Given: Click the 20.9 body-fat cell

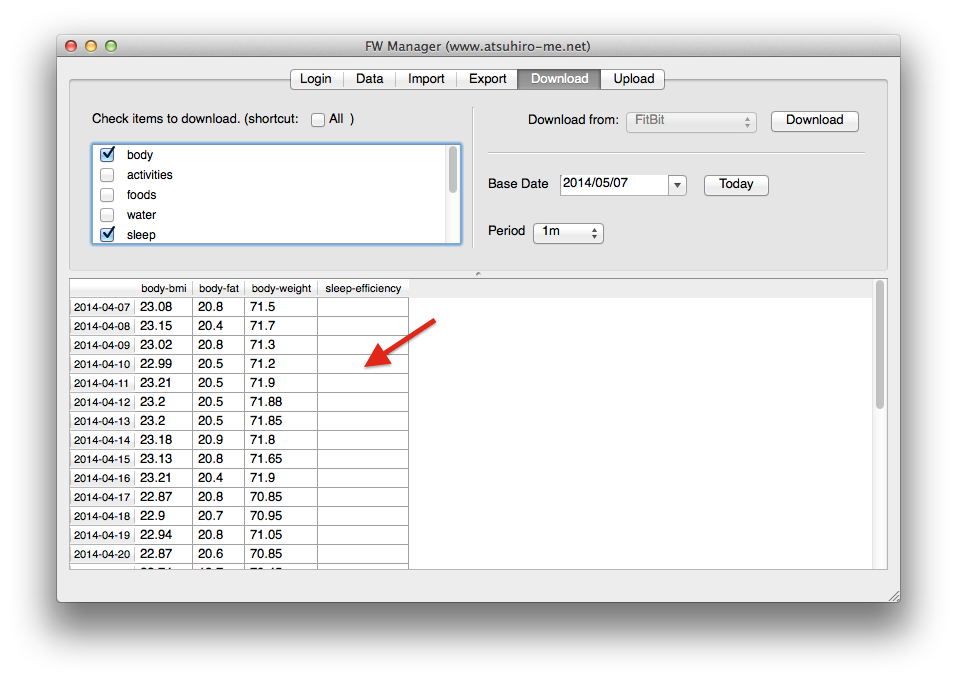Looking at the screenshot, I should click(x=218, y=440).
